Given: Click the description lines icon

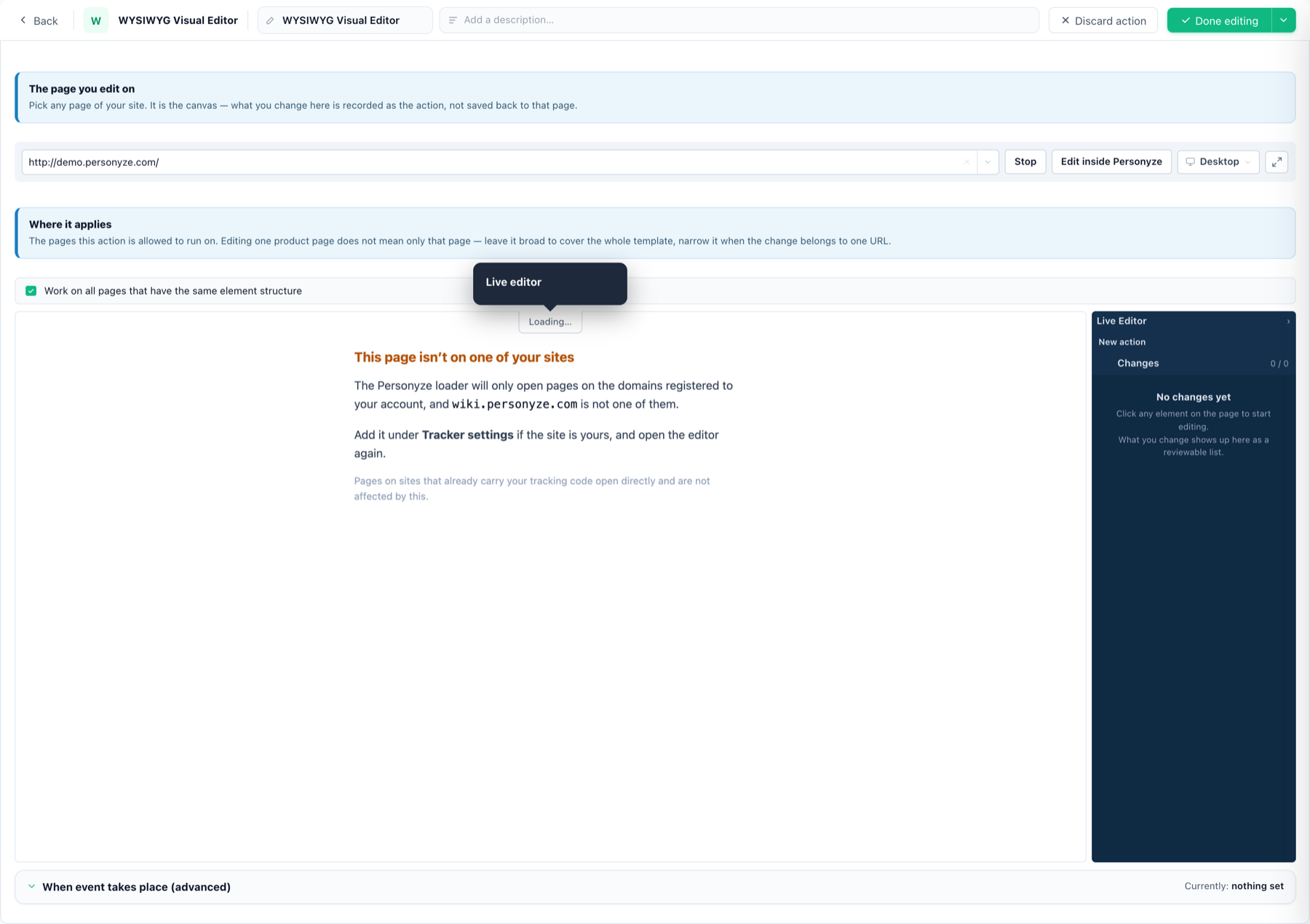Looking at the screenshot, I should [x=453, y=20].
